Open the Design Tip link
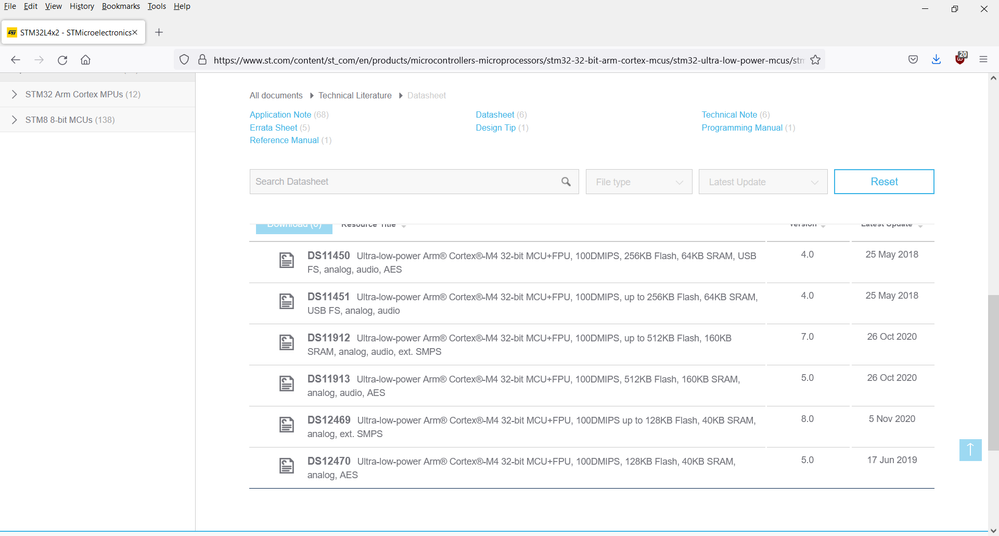This screenshot has width=999, height=536. (495, 127)
